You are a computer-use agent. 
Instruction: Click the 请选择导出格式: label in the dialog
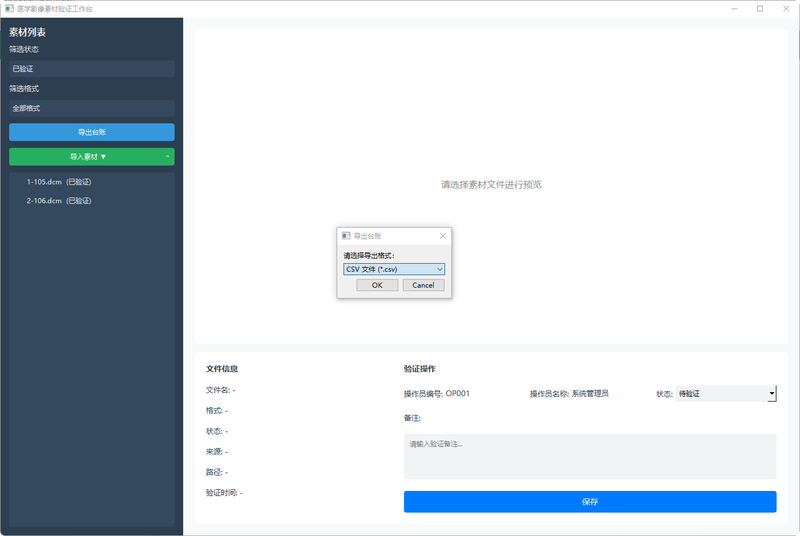point(369,256)
